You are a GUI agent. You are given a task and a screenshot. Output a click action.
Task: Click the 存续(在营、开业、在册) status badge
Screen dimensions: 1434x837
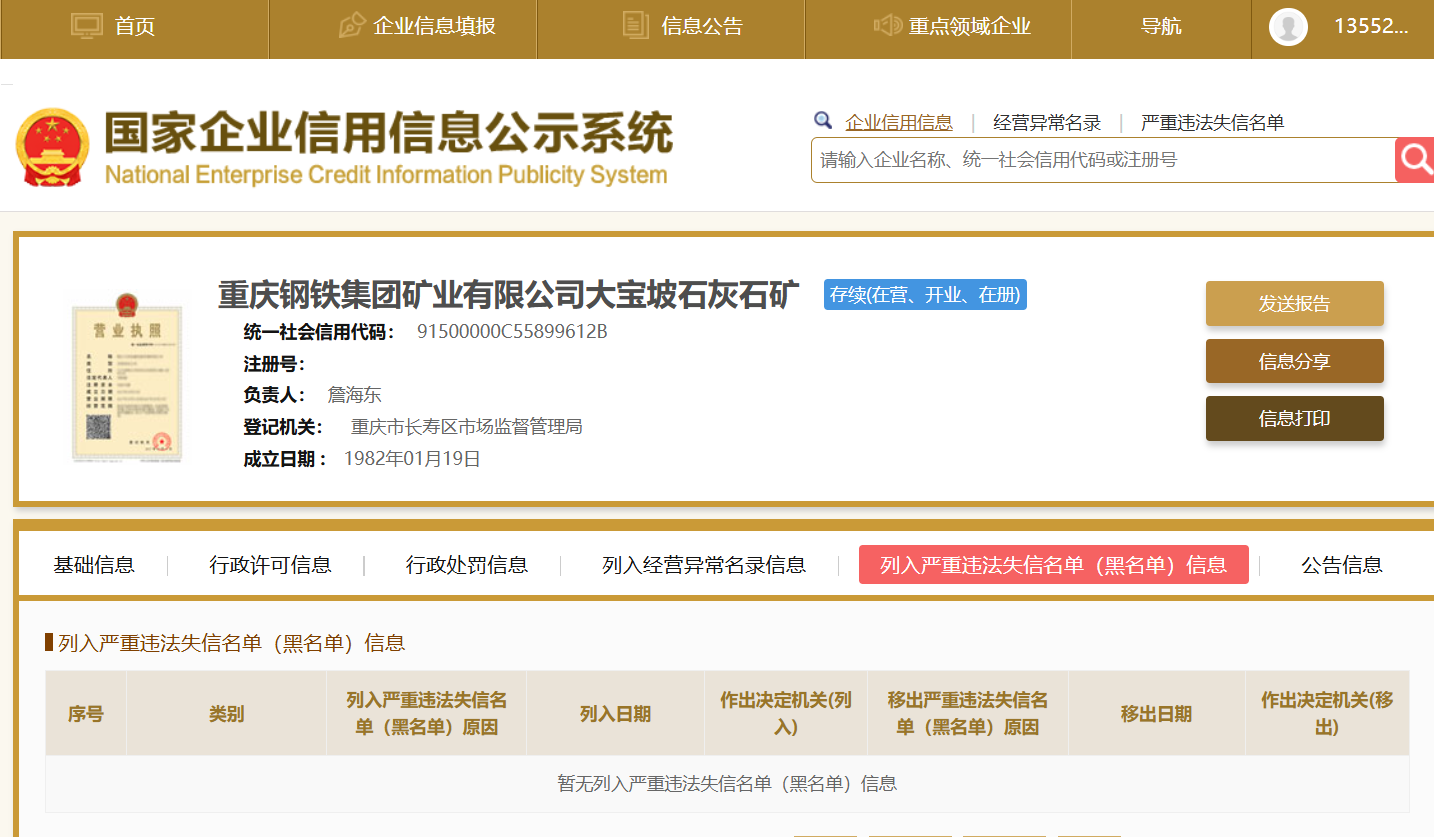coord(925,294)
